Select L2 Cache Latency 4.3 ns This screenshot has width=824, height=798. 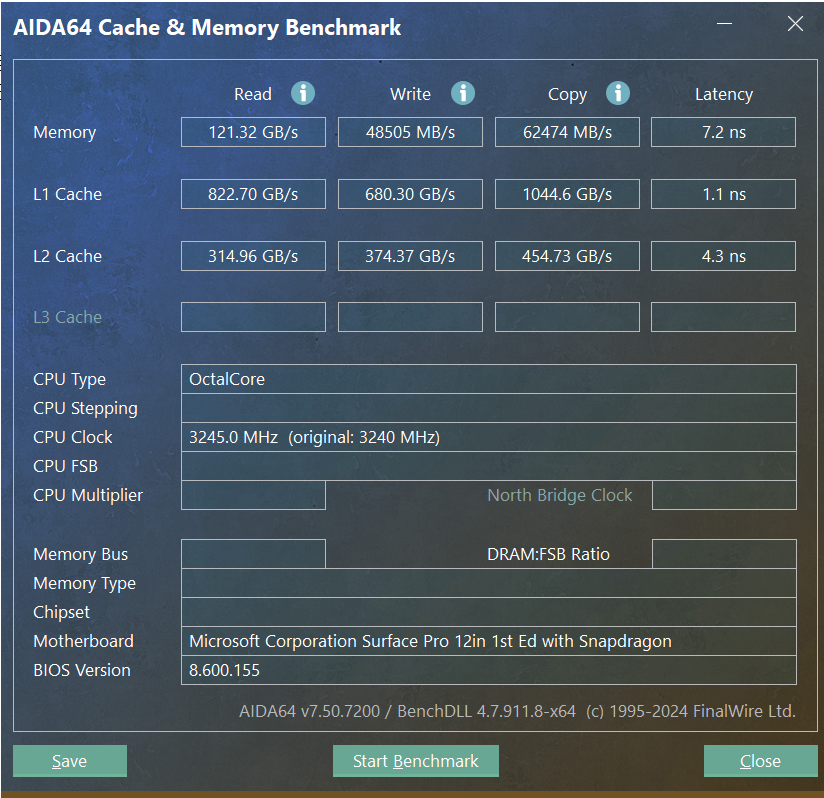(724, 256)
